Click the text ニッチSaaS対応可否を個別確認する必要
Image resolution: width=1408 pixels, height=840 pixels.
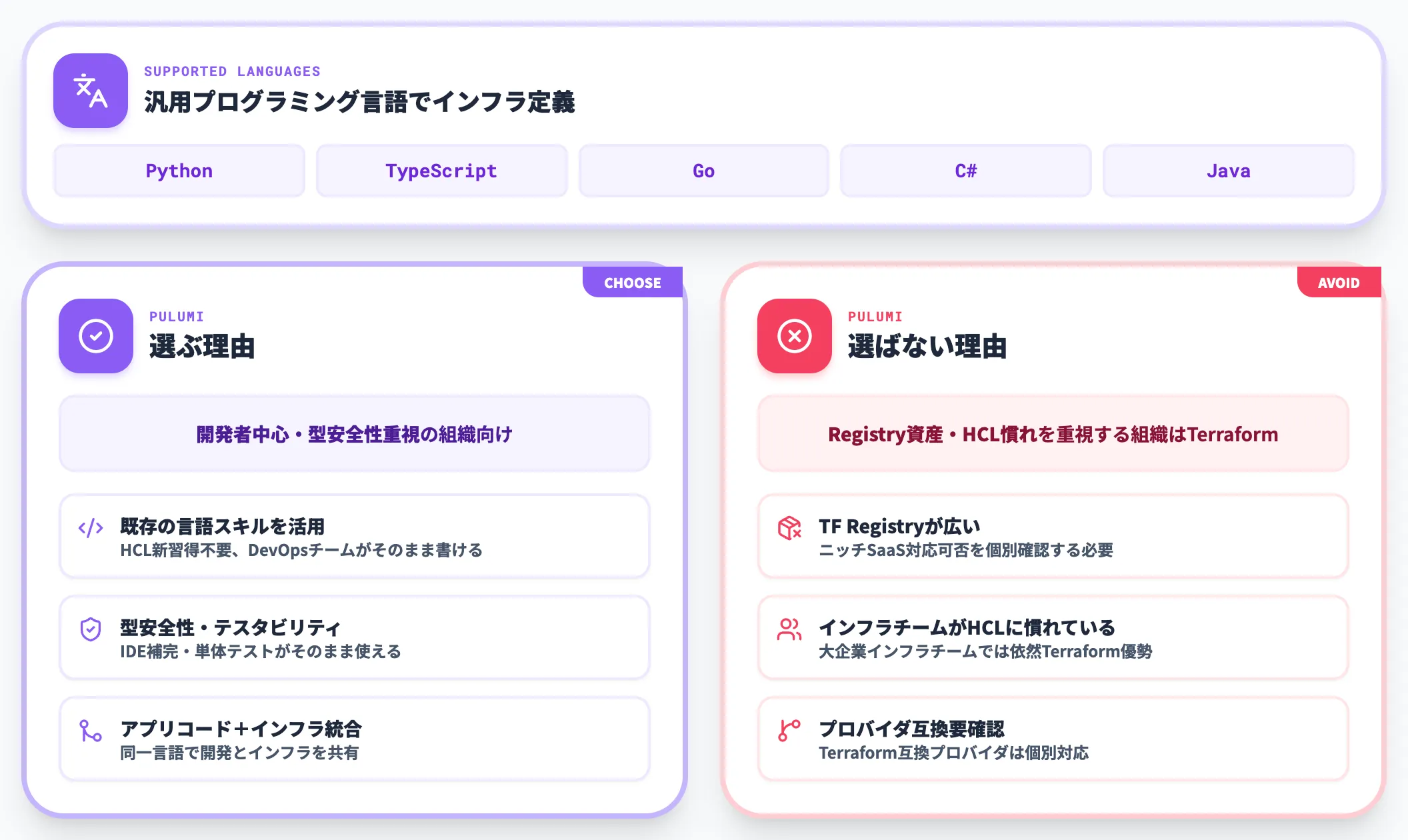point(966,550)
